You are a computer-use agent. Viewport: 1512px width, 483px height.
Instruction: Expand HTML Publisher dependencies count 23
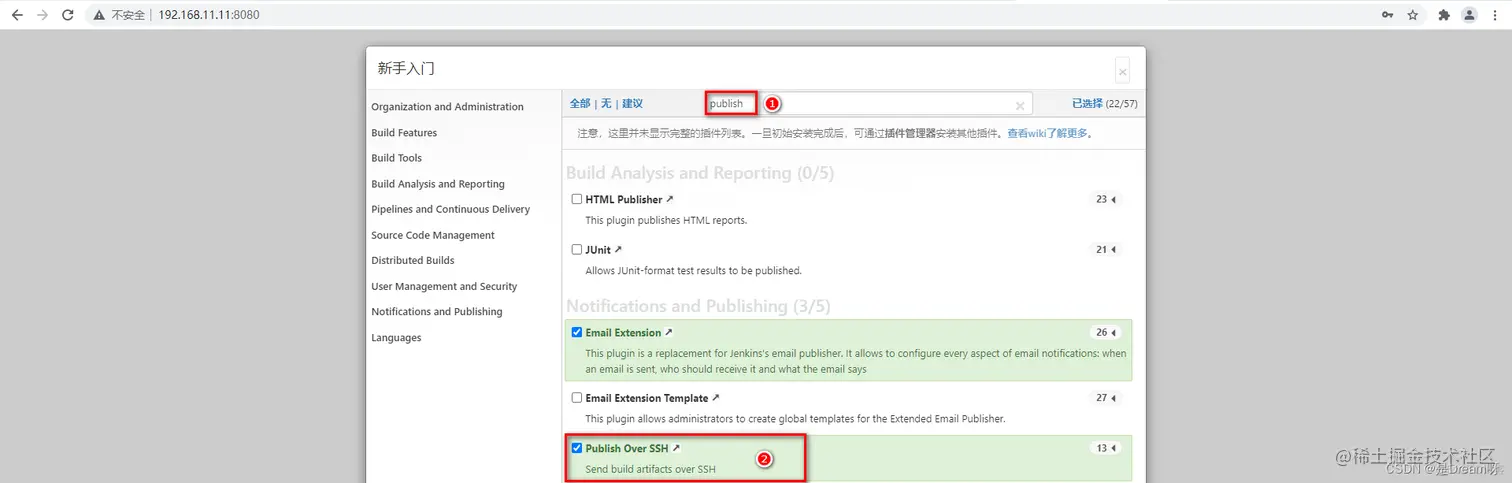coord(1106,199)
